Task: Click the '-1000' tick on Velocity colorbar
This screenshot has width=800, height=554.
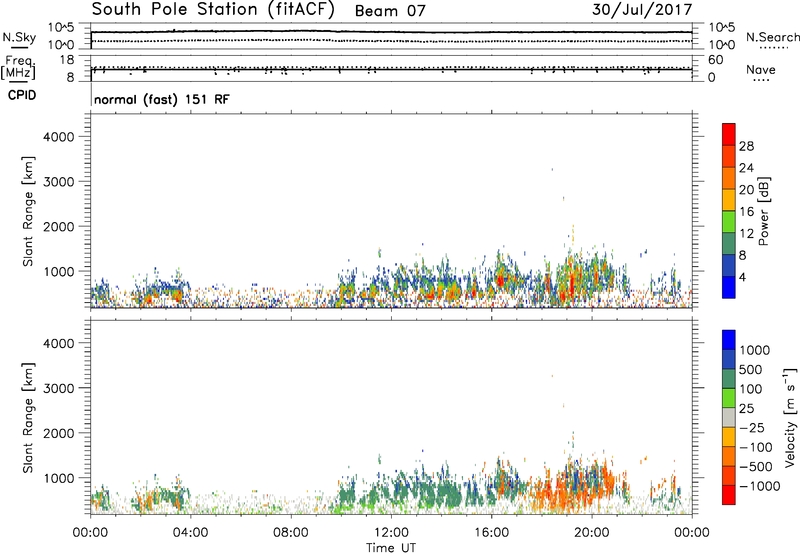Action: coord(759,486)
